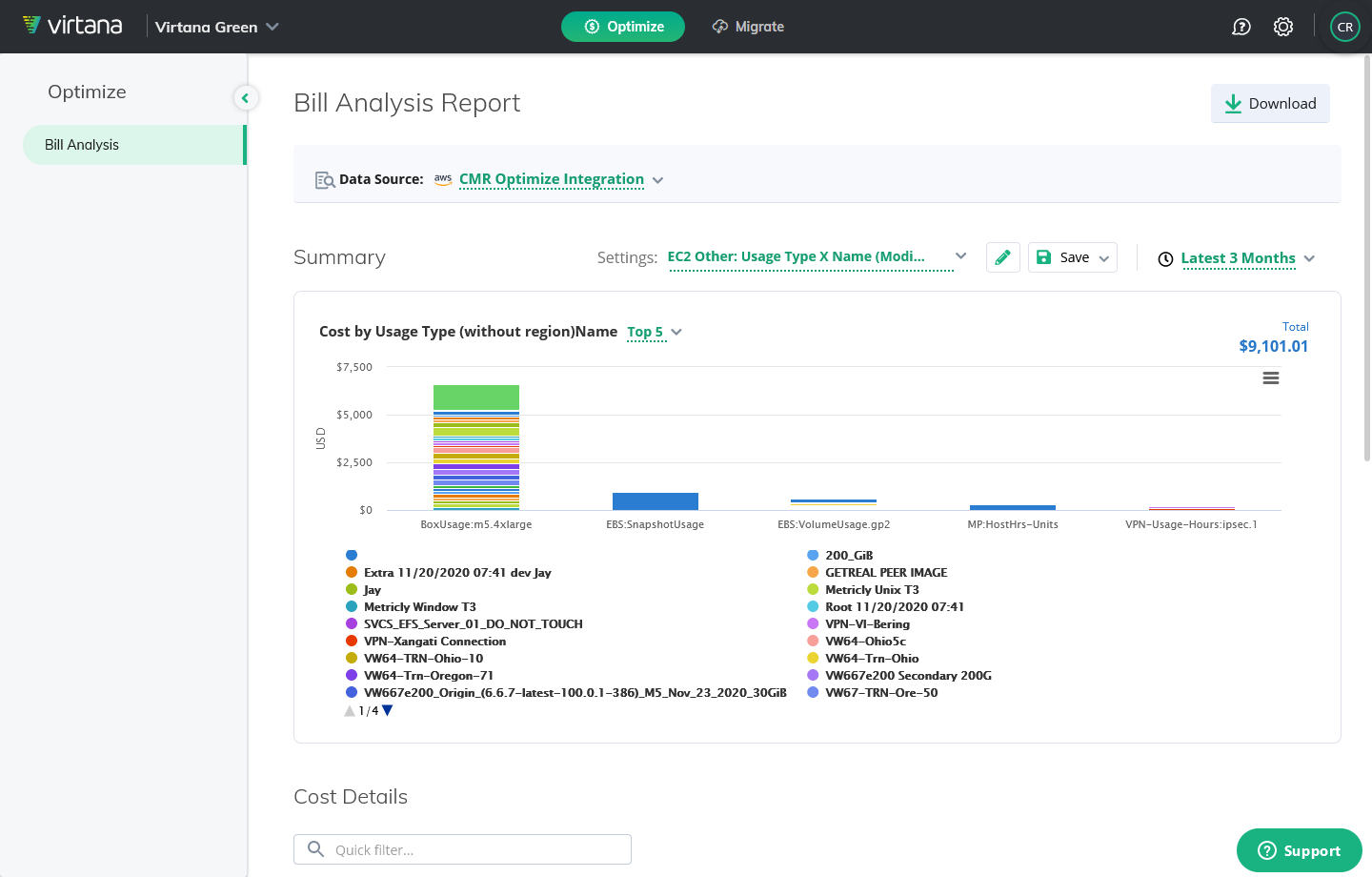The width and height of the screenshot is (1372, 877).
Task: Toggle VW64-TRN-Ohio-10 legend series
Action: point(414,659)
